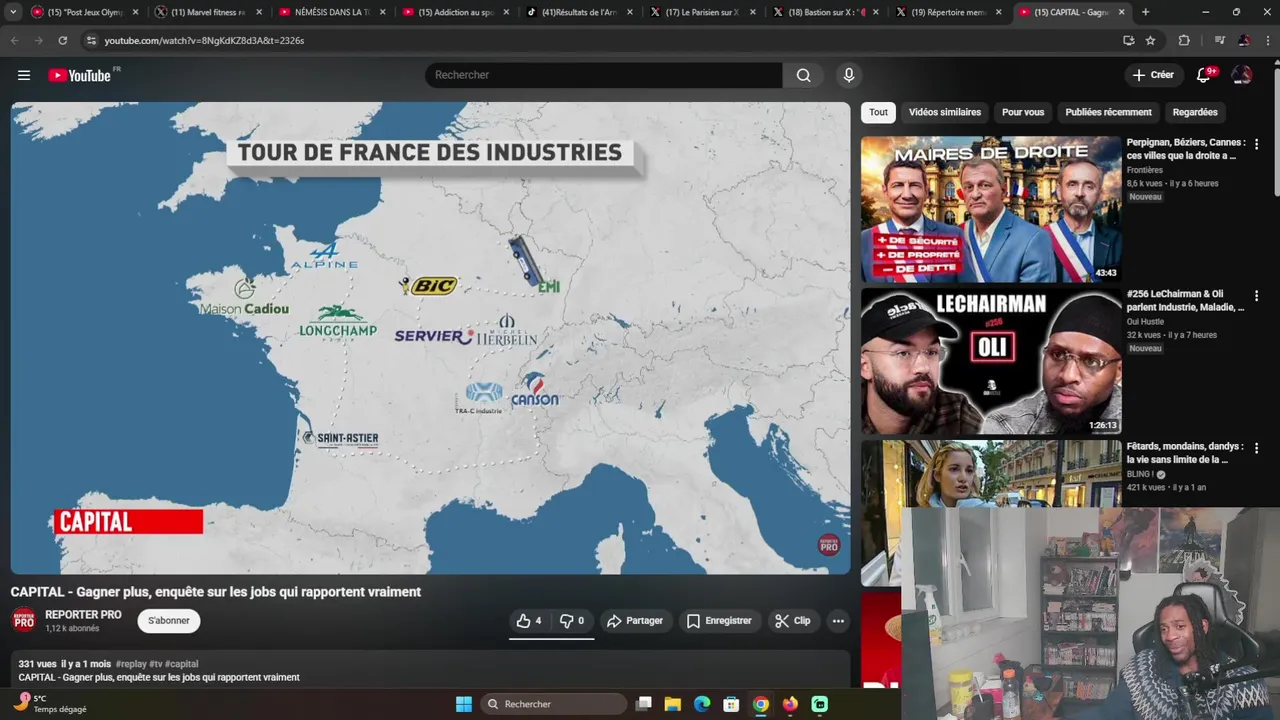Select the Tout filter chip
This screenshot has width=1280, height=720.
(x=878, y=112)
